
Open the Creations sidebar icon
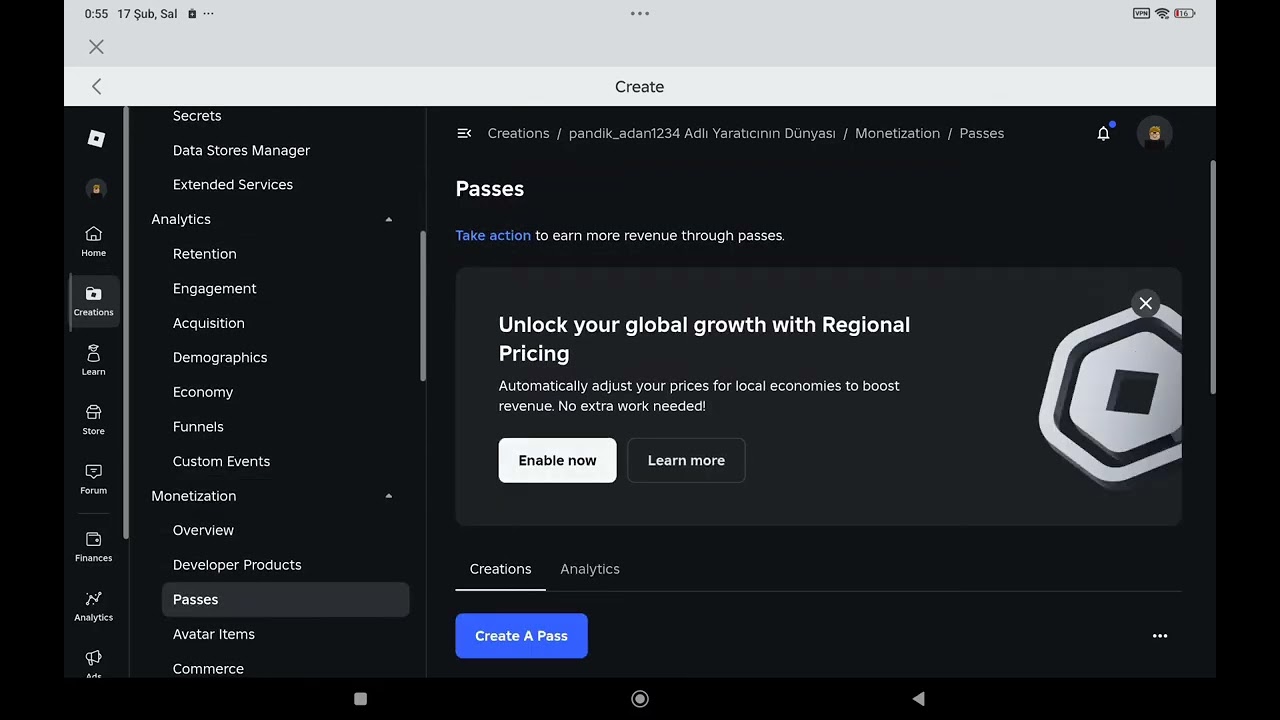point(94,300)
